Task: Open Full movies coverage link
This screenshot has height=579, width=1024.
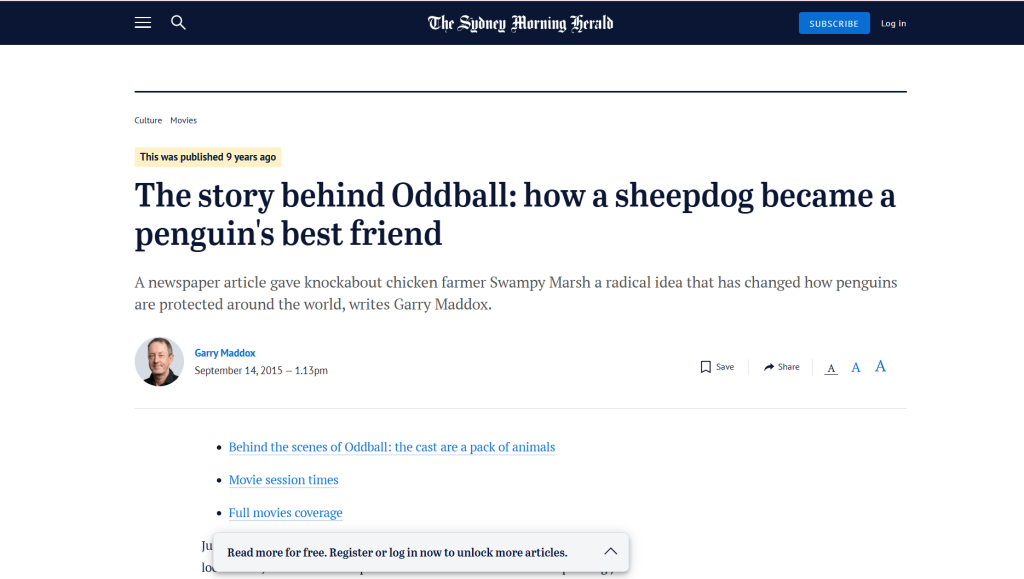Action: pyautogui.click(x=285, y=512)
